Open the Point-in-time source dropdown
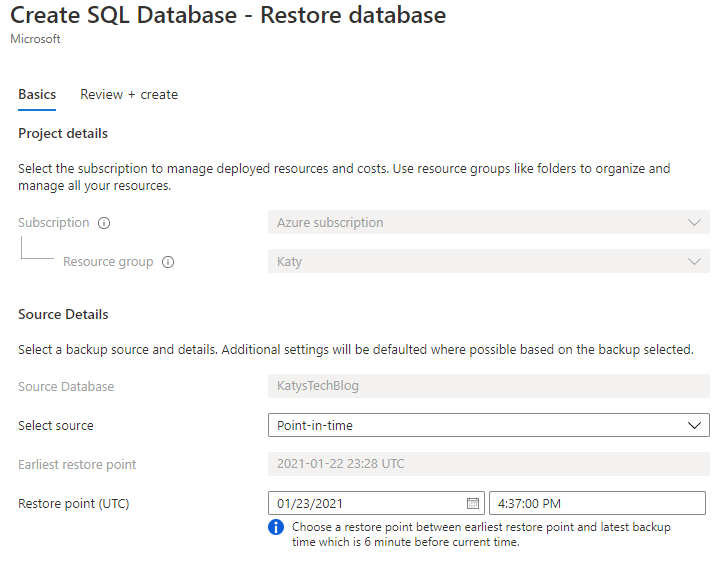 [488, 425]
